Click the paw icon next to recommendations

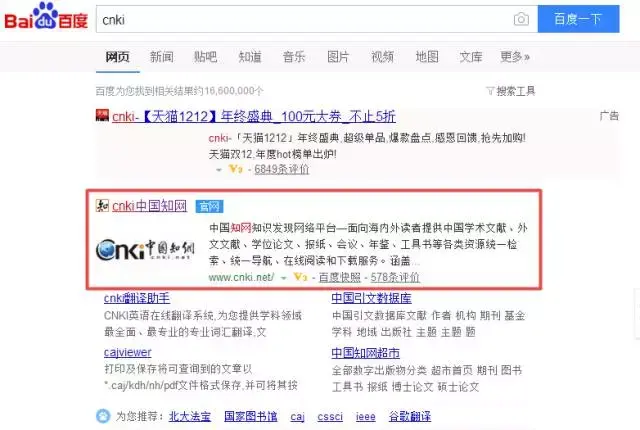[x=103, y=416]
